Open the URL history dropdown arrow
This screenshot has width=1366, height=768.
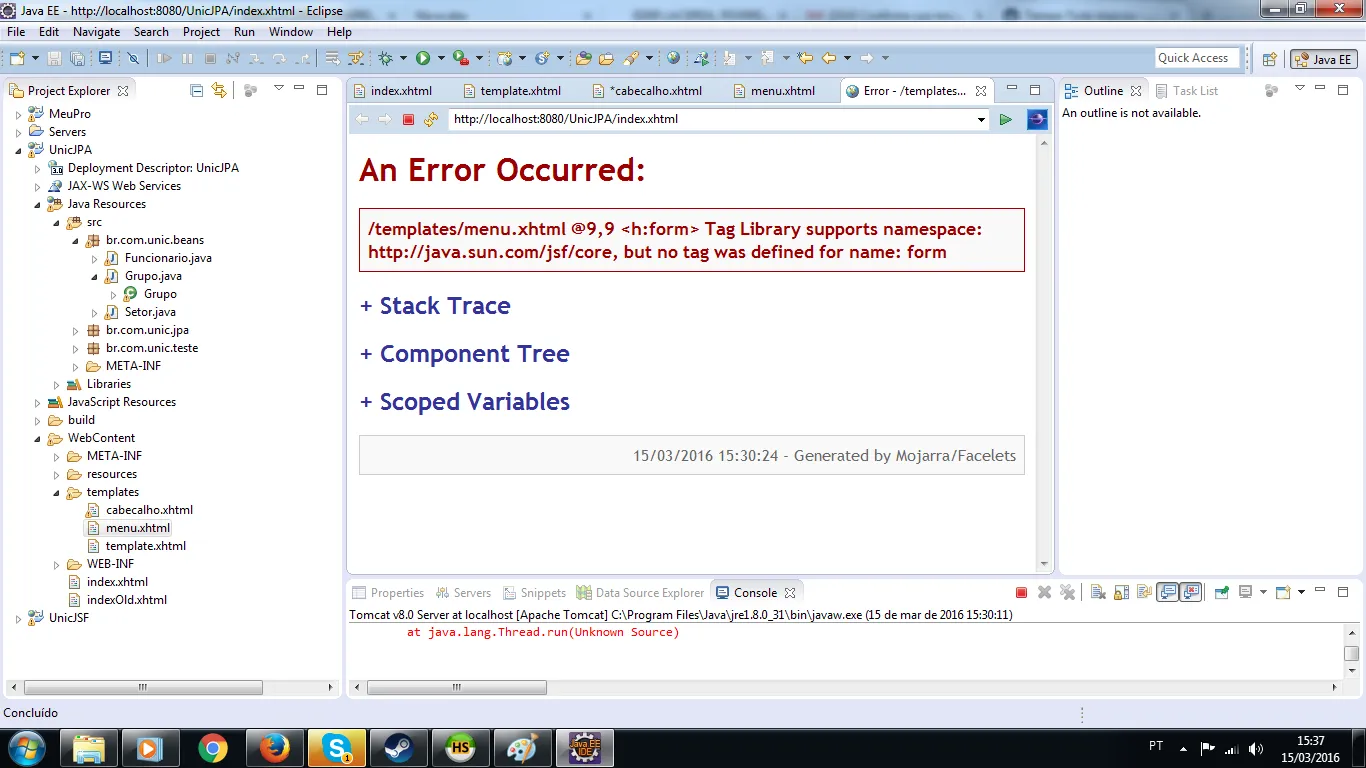pyautogui.click(x=981, y=120)
